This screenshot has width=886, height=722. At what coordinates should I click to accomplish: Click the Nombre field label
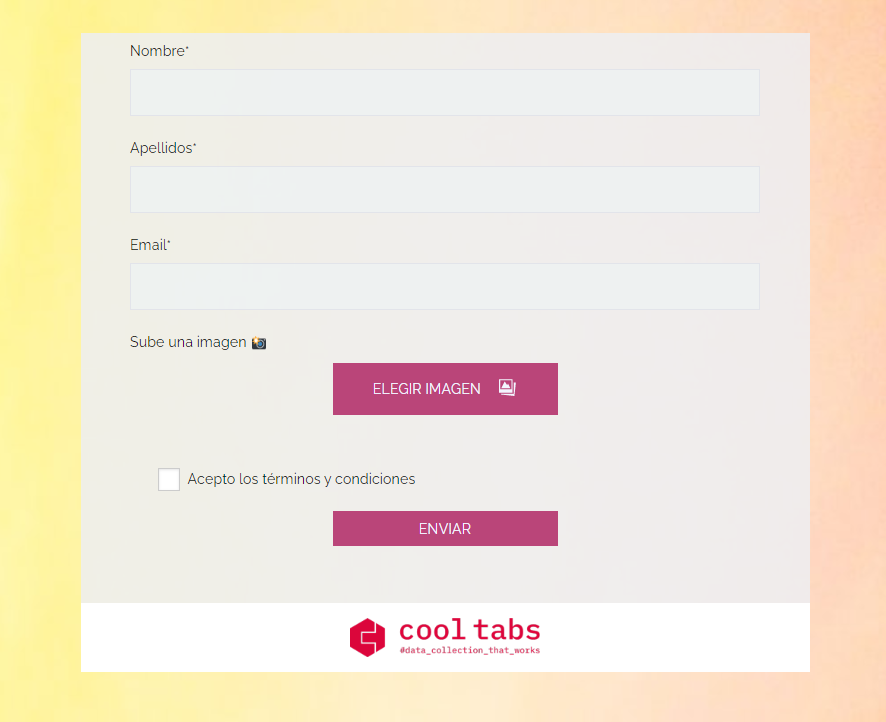pos(157,51)
